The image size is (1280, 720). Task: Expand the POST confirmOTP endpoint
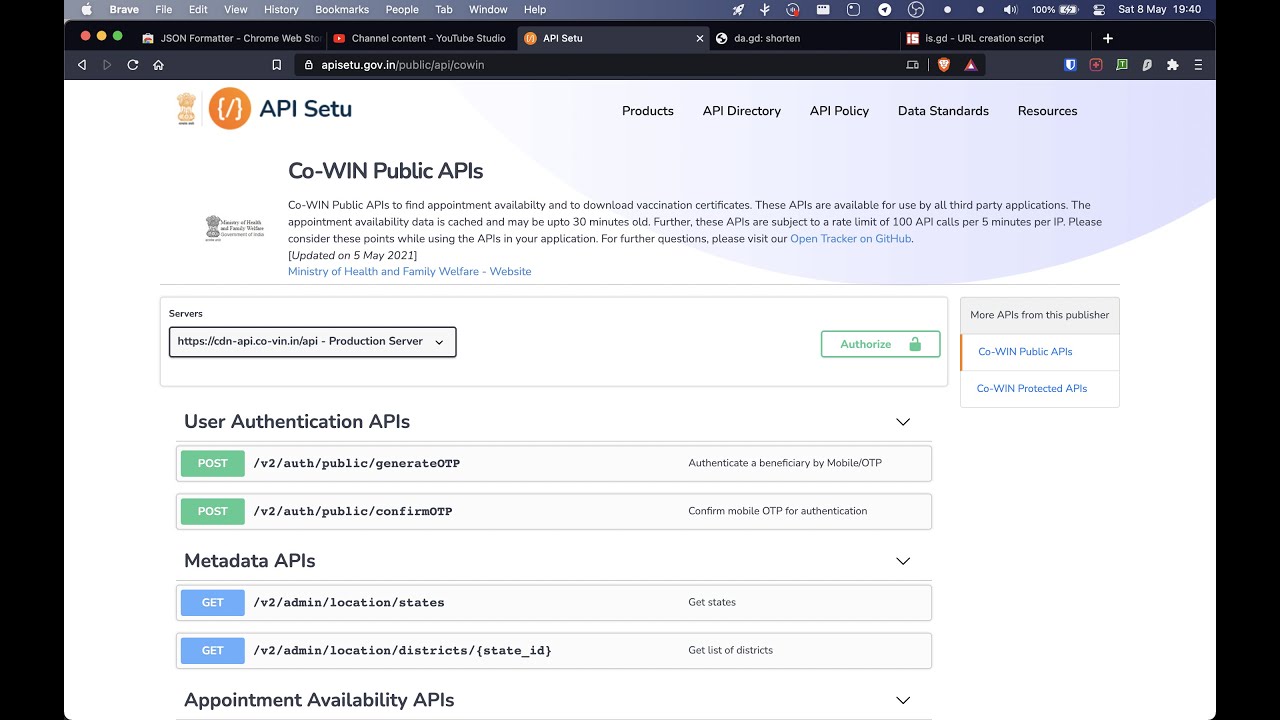(x=554, y=511)
